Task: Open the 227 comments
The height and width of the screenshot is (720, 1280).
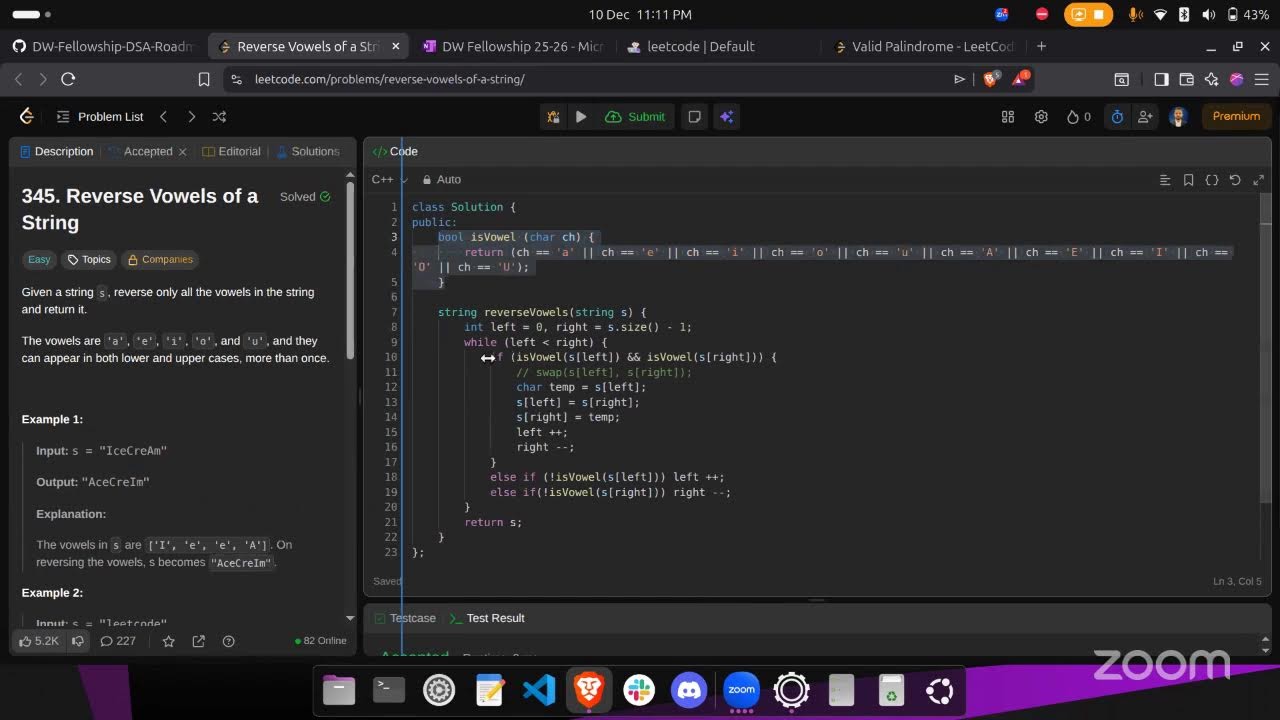Action: coord(117,641)
